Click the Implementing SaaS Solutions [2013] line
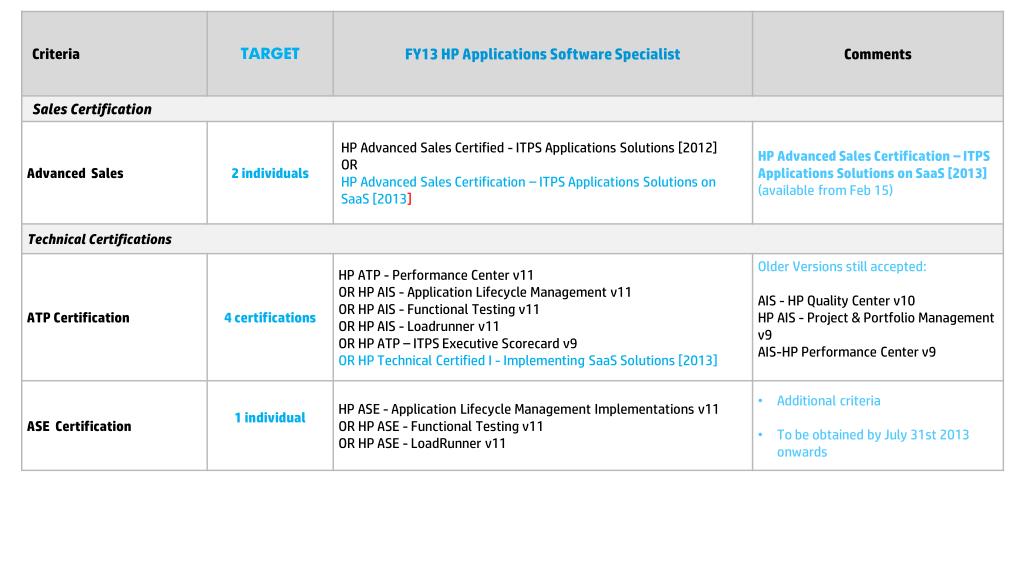The width and height of the screenshot is (1024, 576). [x=528, y=360]
